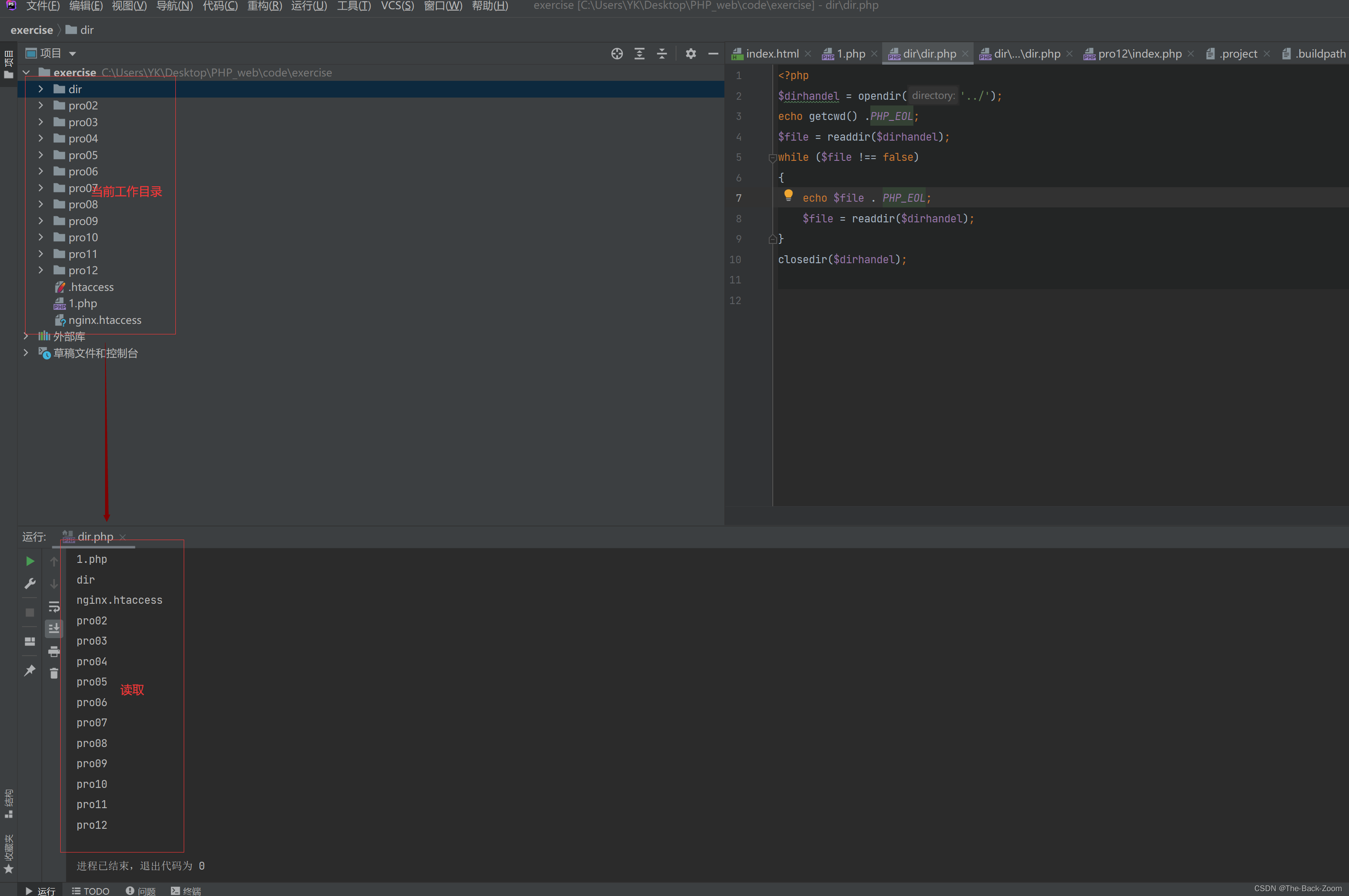Close the pro12\index.php editor tab
The image size is (1349, 896).
pyautogui.click(x=1191, y=54)
